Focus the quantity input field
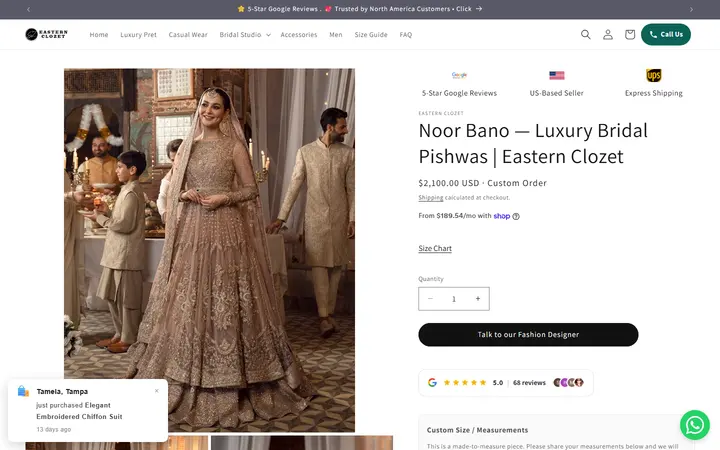Image resolution: width=720 pixels, height=450 pixels. (454, 298)
